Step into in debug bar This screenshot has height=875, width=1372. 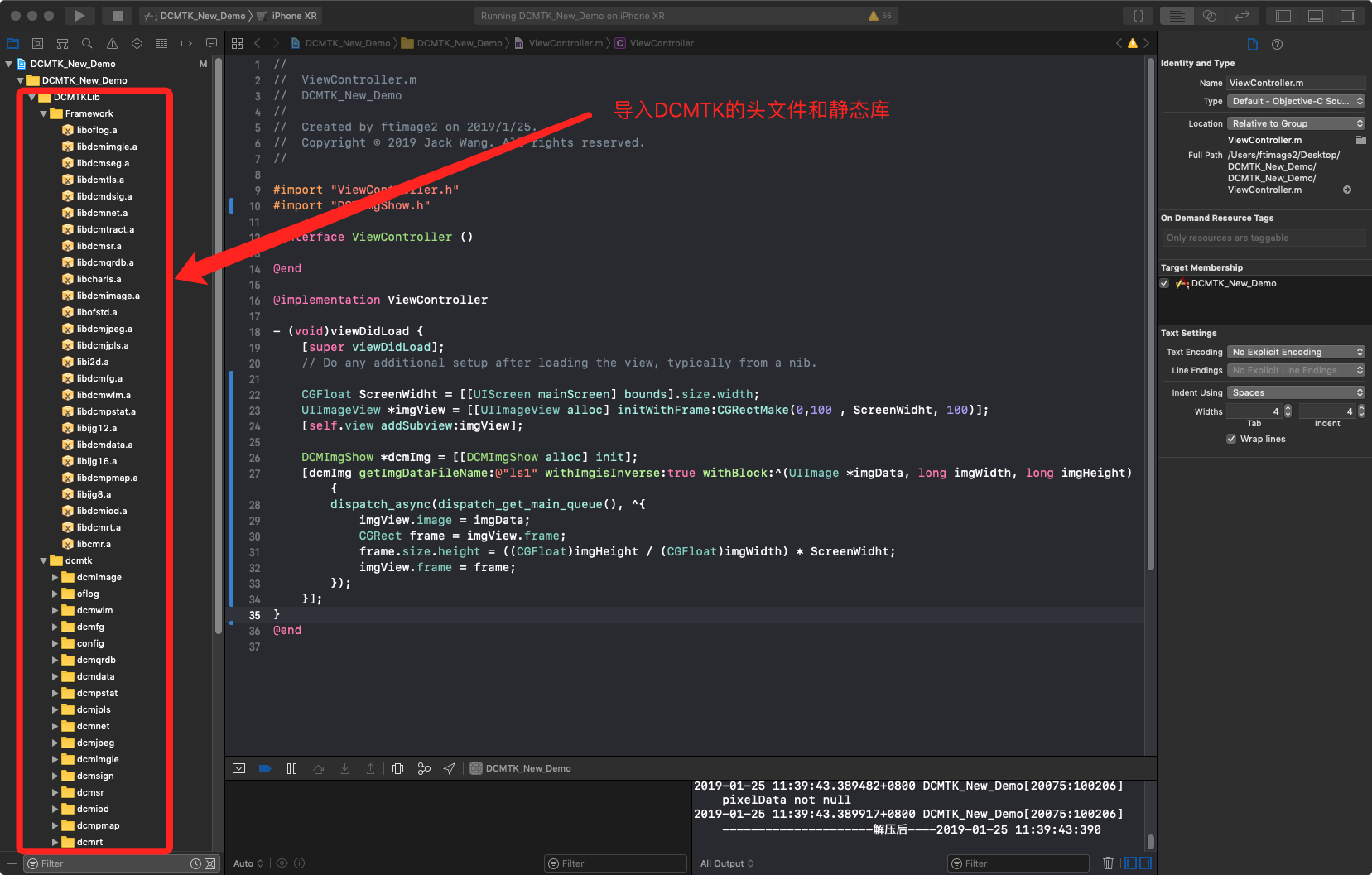[344, 768]
